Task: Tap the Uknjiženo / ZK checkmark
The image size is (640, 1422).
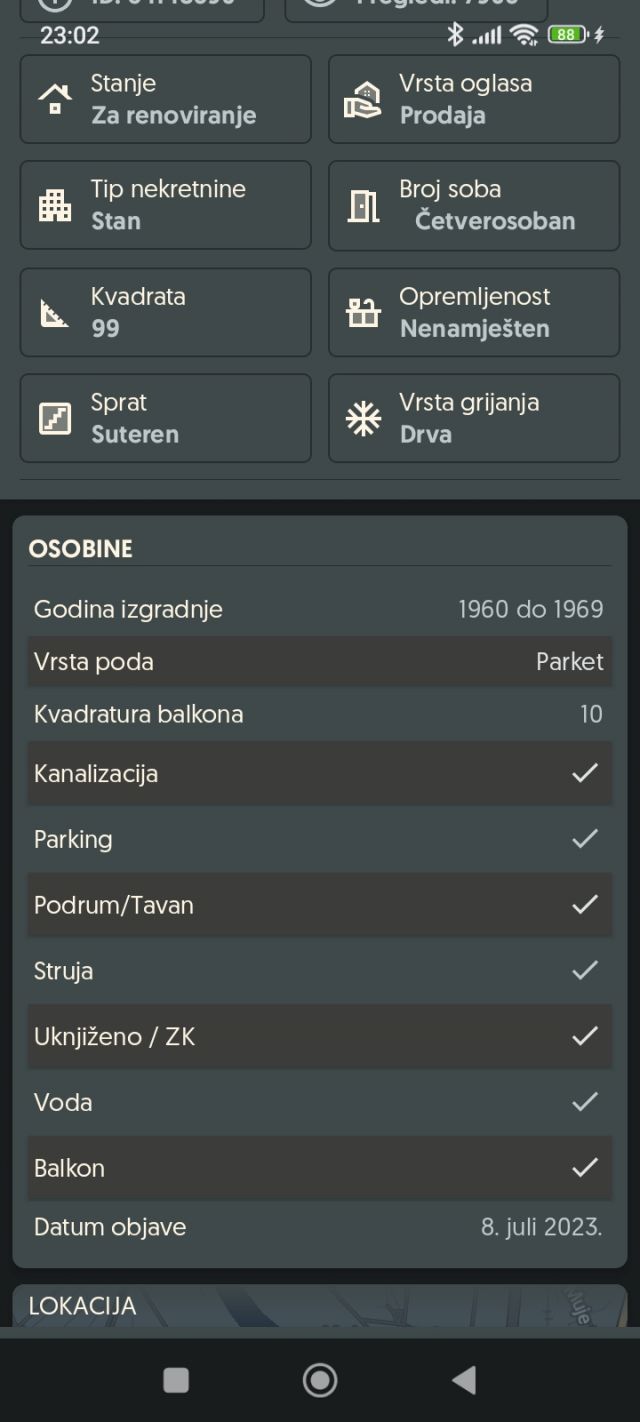Action: point(585,1037)
